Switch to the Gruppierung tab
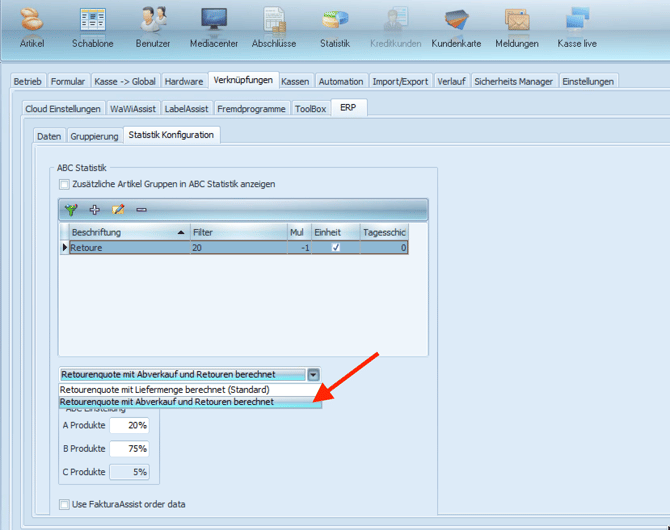The image size is (670, 530). click(94, 136)
